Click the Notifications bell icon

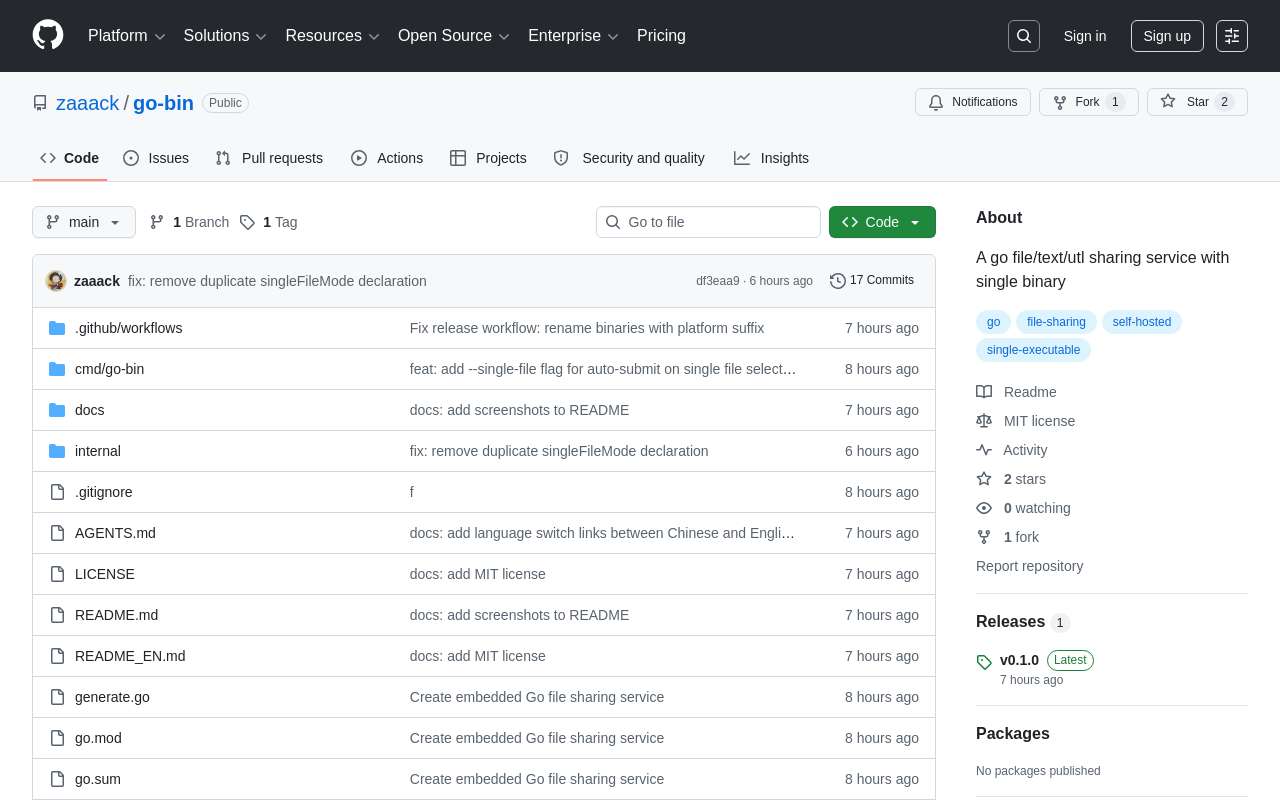pyautogui.click(x=936, y=102)
